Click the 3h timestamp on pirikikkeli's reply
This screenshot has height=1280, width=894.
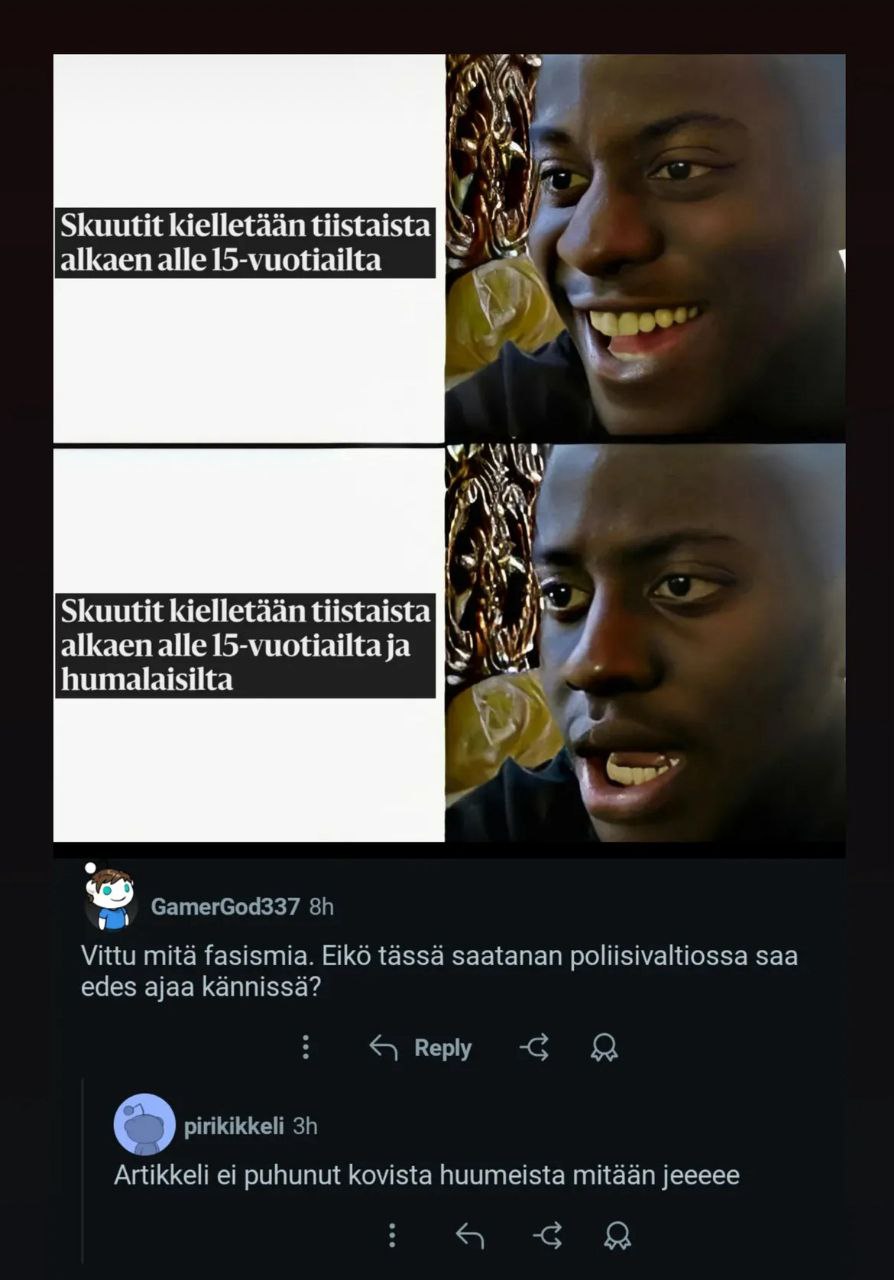(305, 1126)
